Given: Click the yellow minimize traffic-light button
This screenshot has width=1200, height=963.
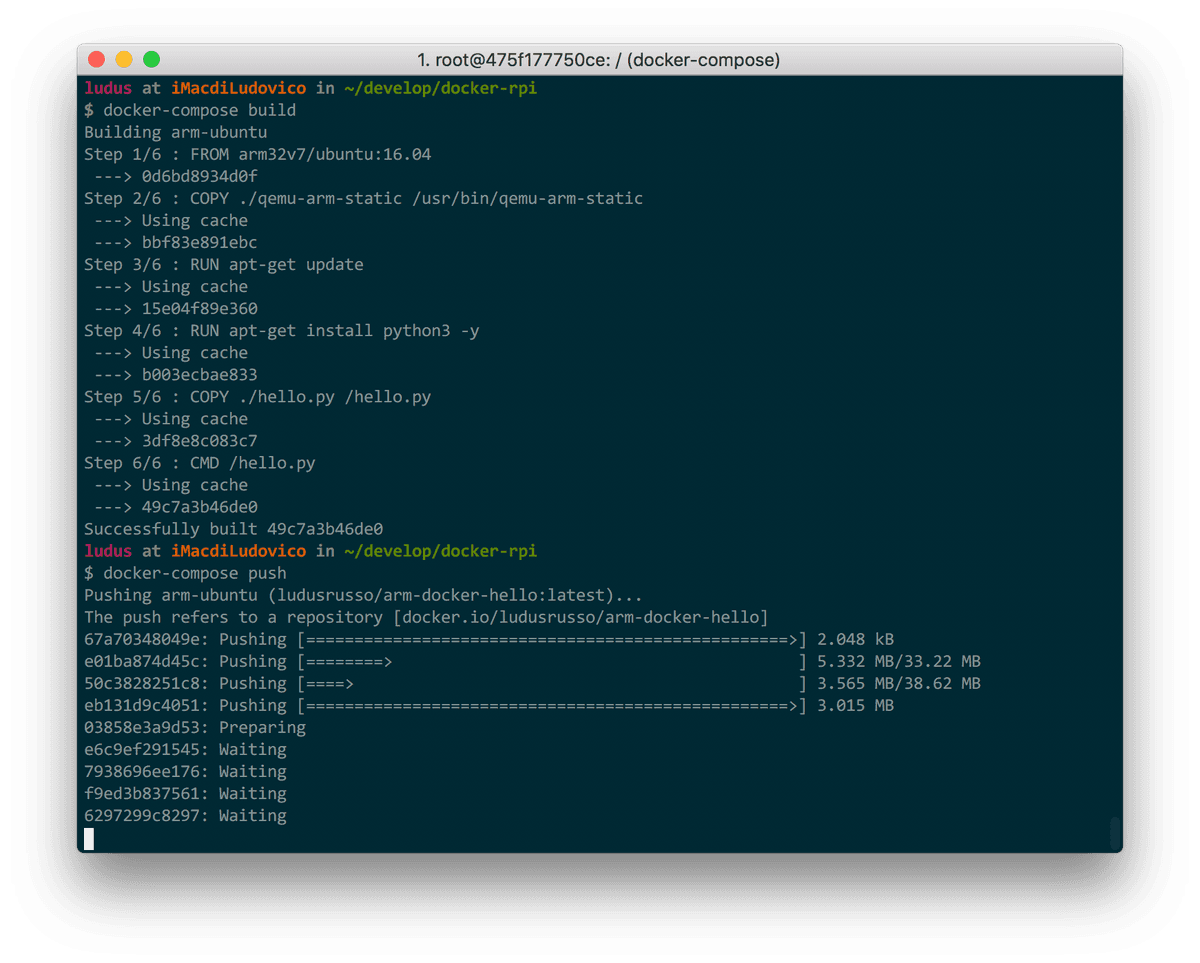Looking at the screenshot, I should [x=122, y=60].
